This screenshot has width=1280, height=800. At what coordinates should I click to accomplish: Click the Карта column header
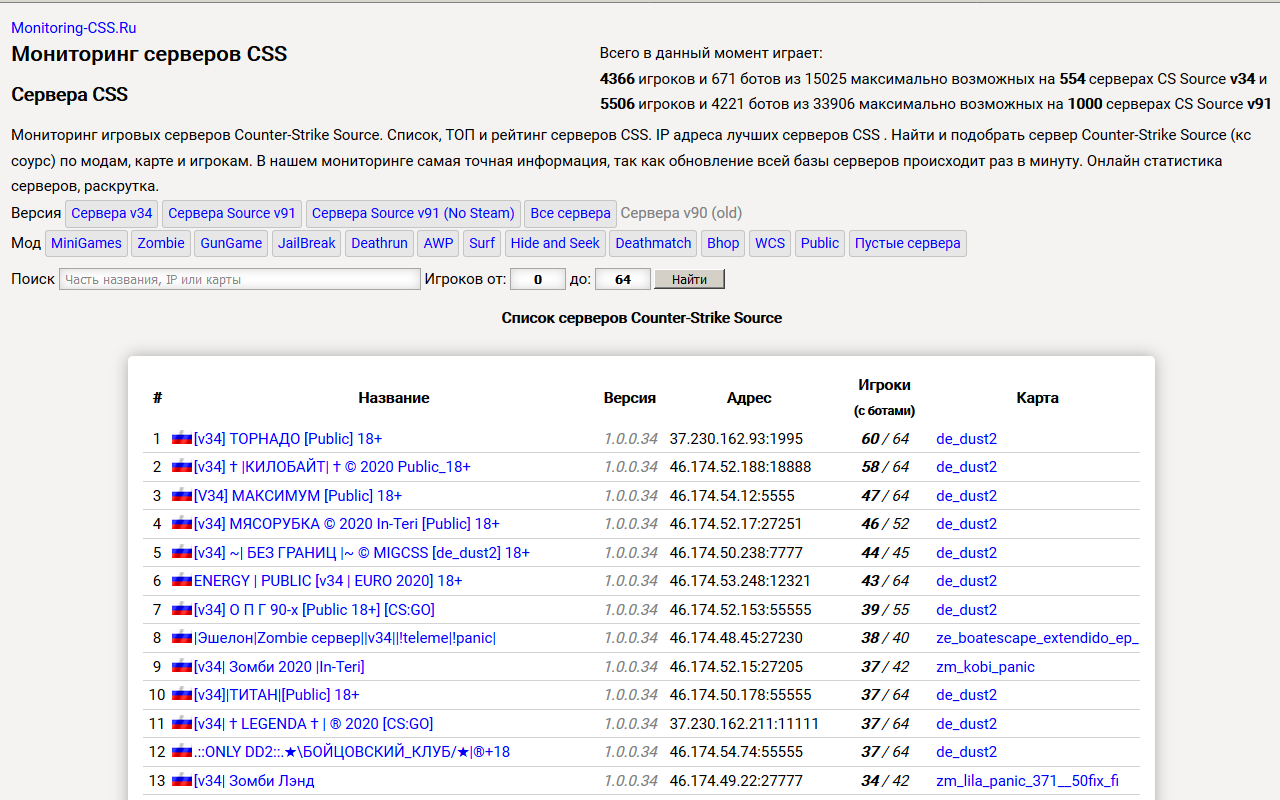click(1037, 397)
